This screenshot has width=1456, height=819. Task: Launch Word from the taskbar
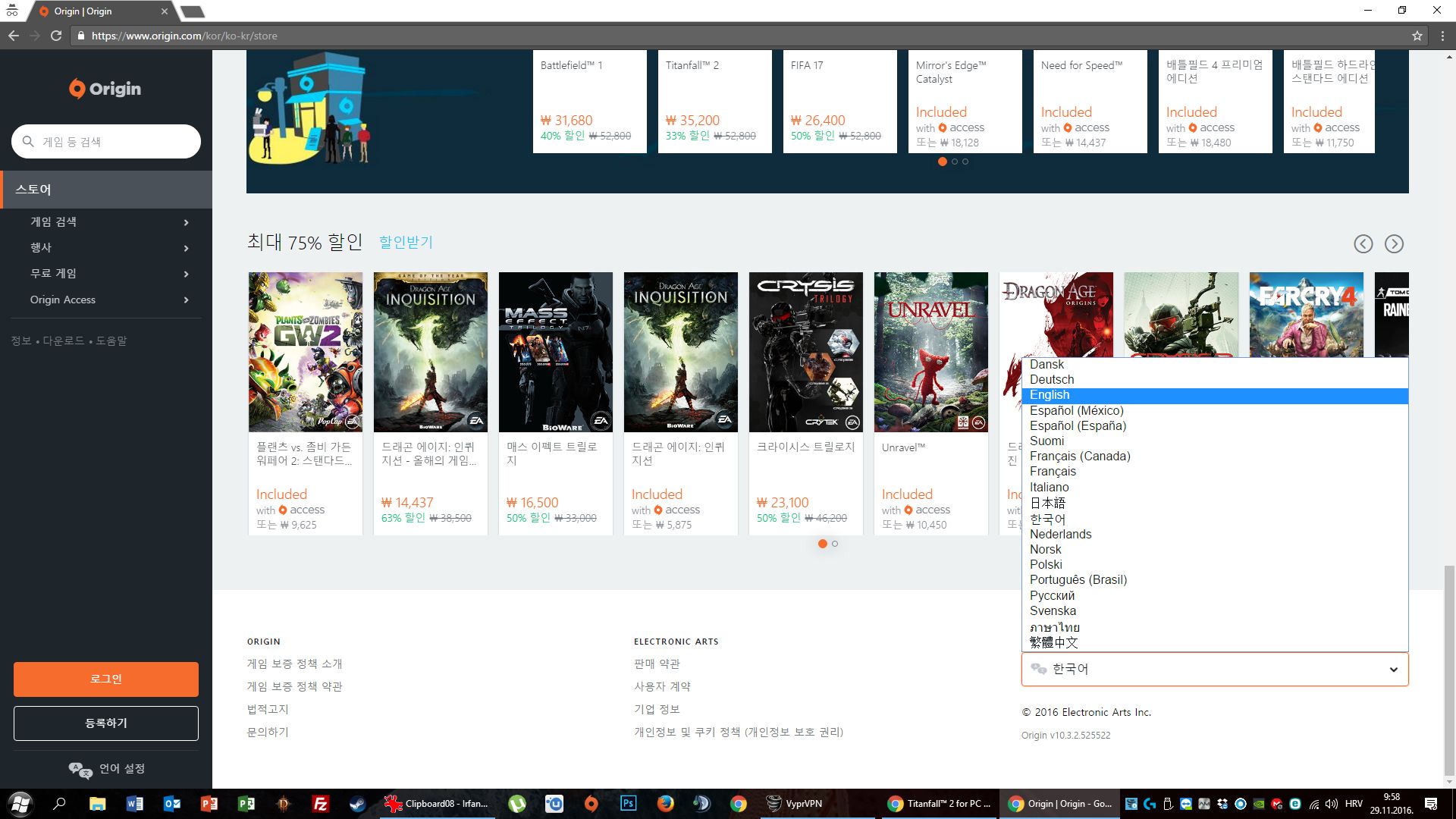point(134,804)
